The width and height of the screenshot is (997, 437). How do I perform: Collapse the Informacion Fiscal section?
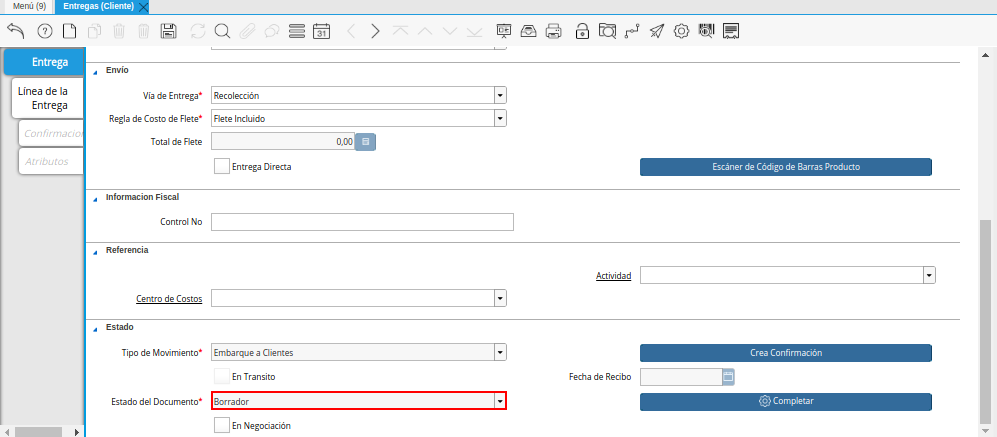[95, 198]
